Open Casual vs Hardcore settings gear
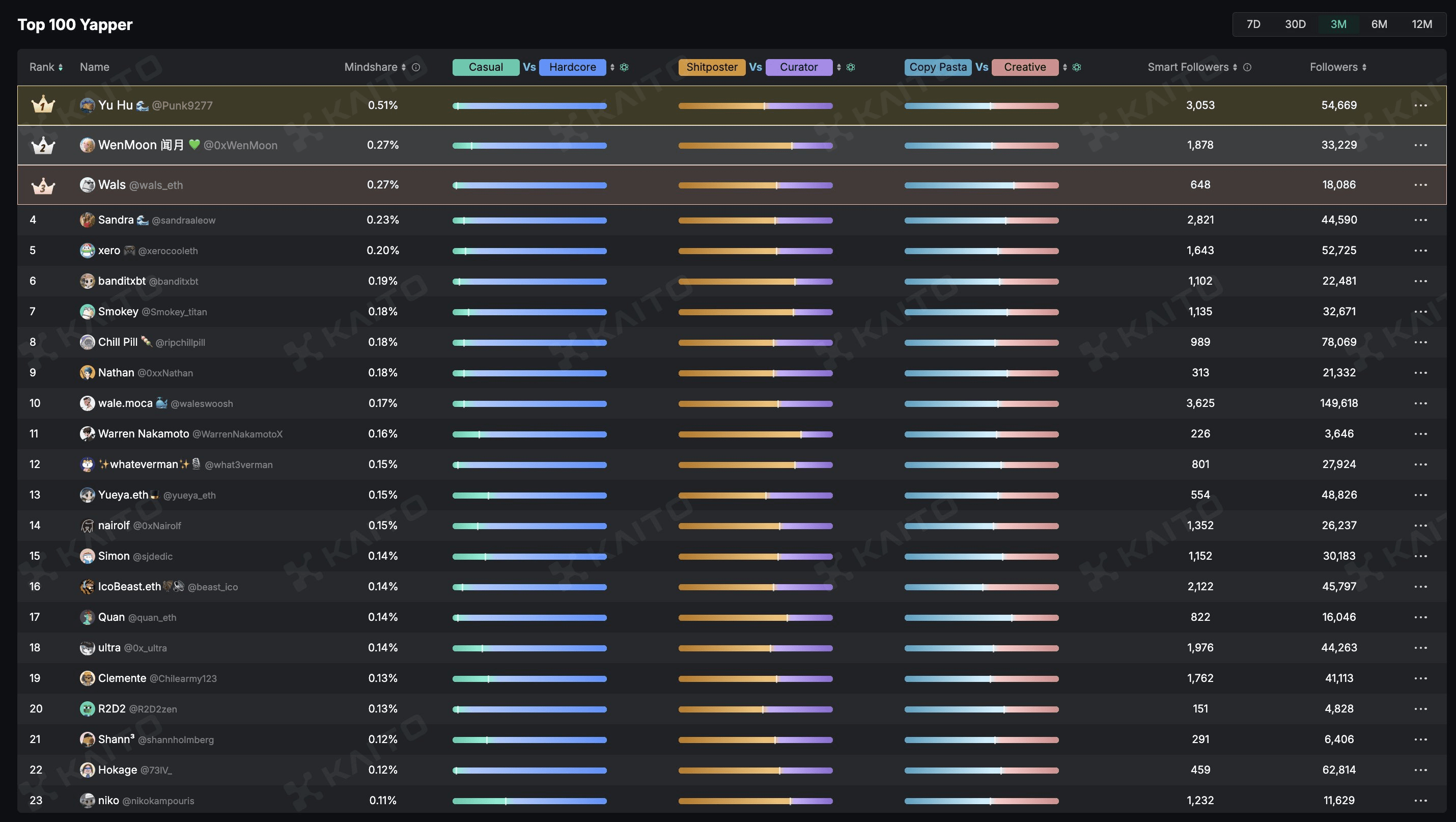 (624, 67)
